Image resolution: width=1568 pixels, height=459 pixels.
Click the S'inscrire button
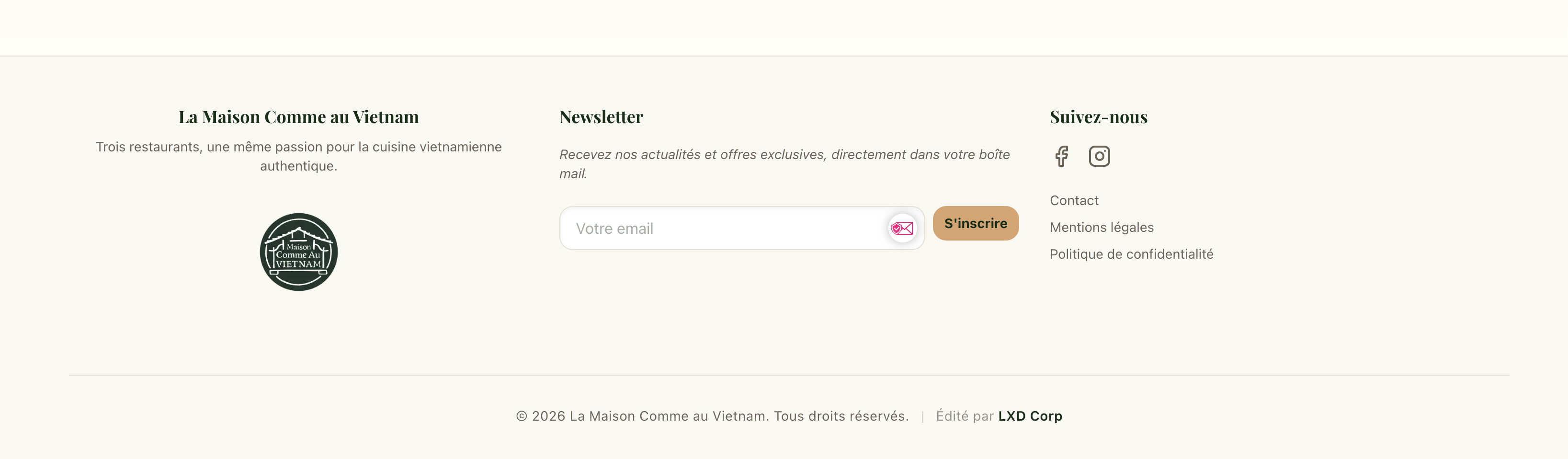coord(976,223)
